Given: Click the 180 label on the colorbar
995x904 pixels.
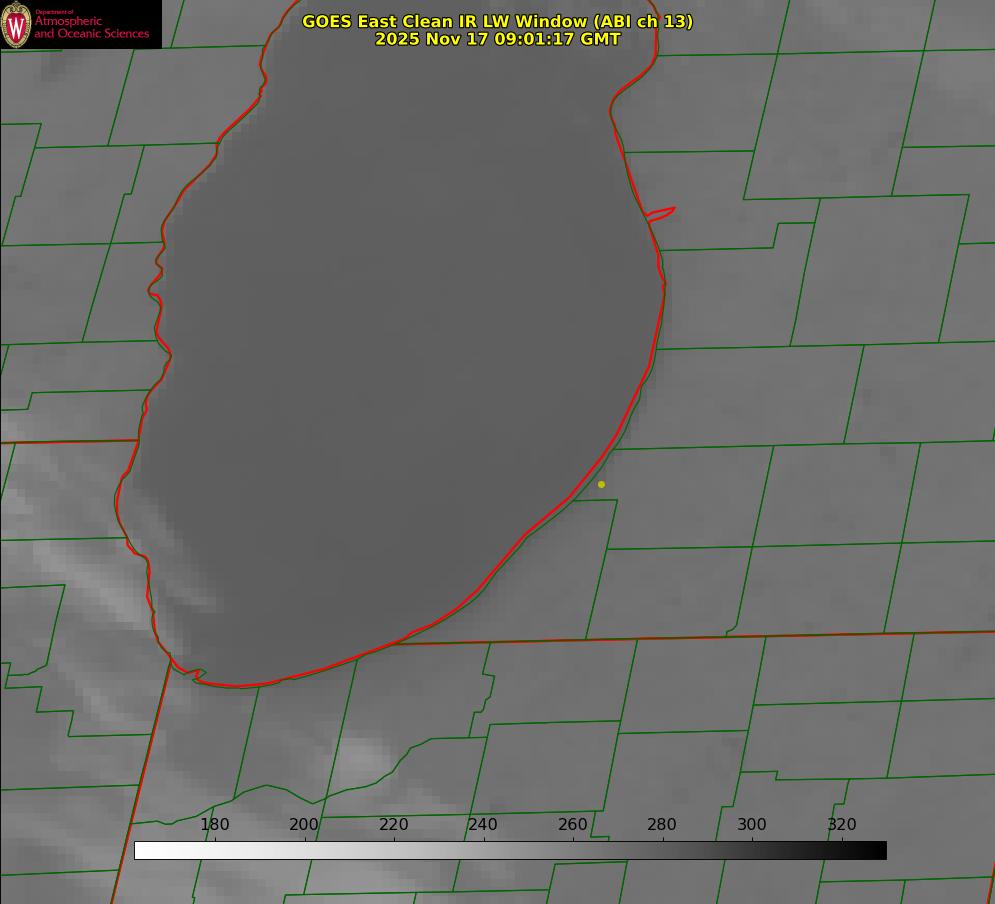Looking at the screenshot, I should (x=215, y=825).
